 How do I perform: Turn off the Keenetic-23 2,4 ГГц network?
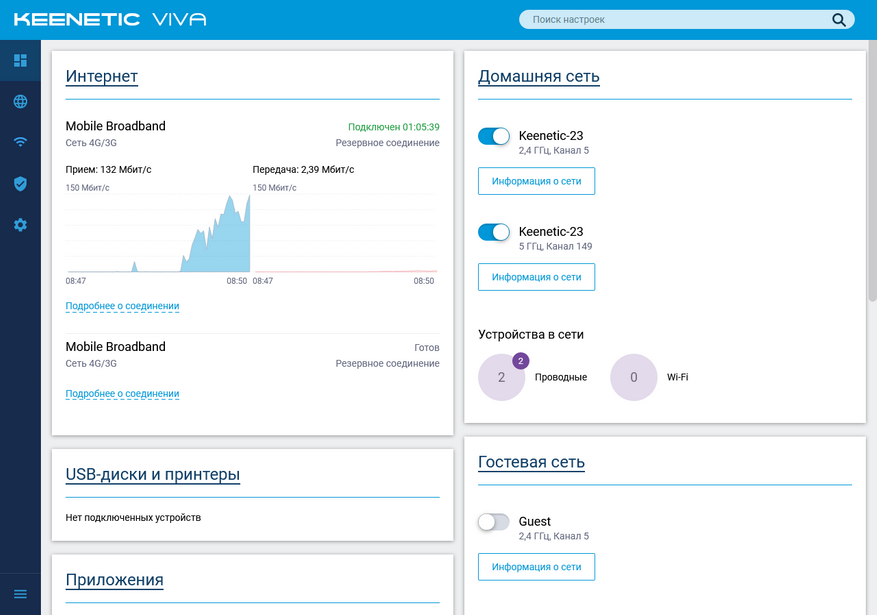(494, 136)
